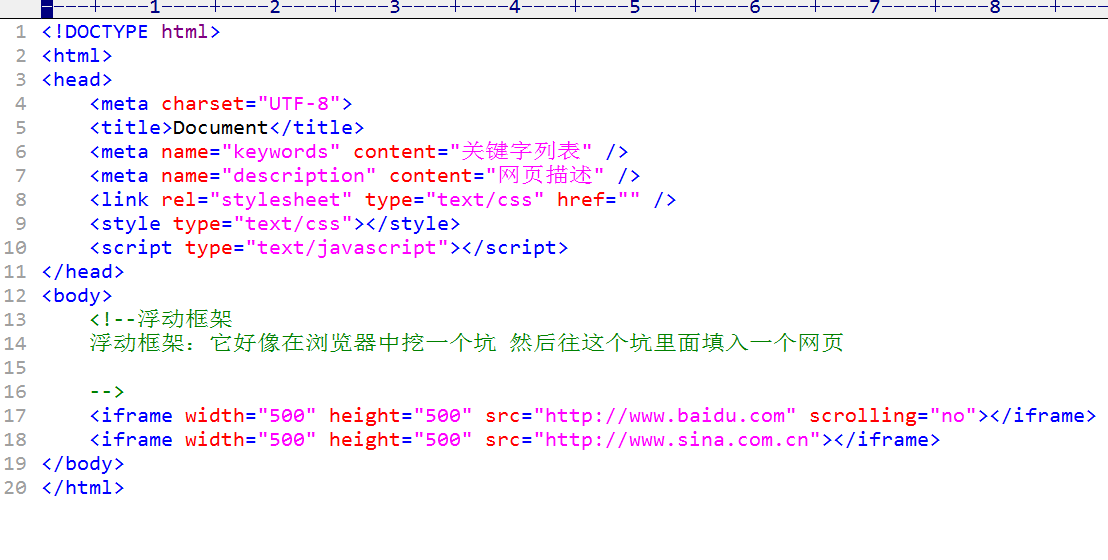
Task: Click the scrolling attribute on line 17
Action: [x=892, y=416]
